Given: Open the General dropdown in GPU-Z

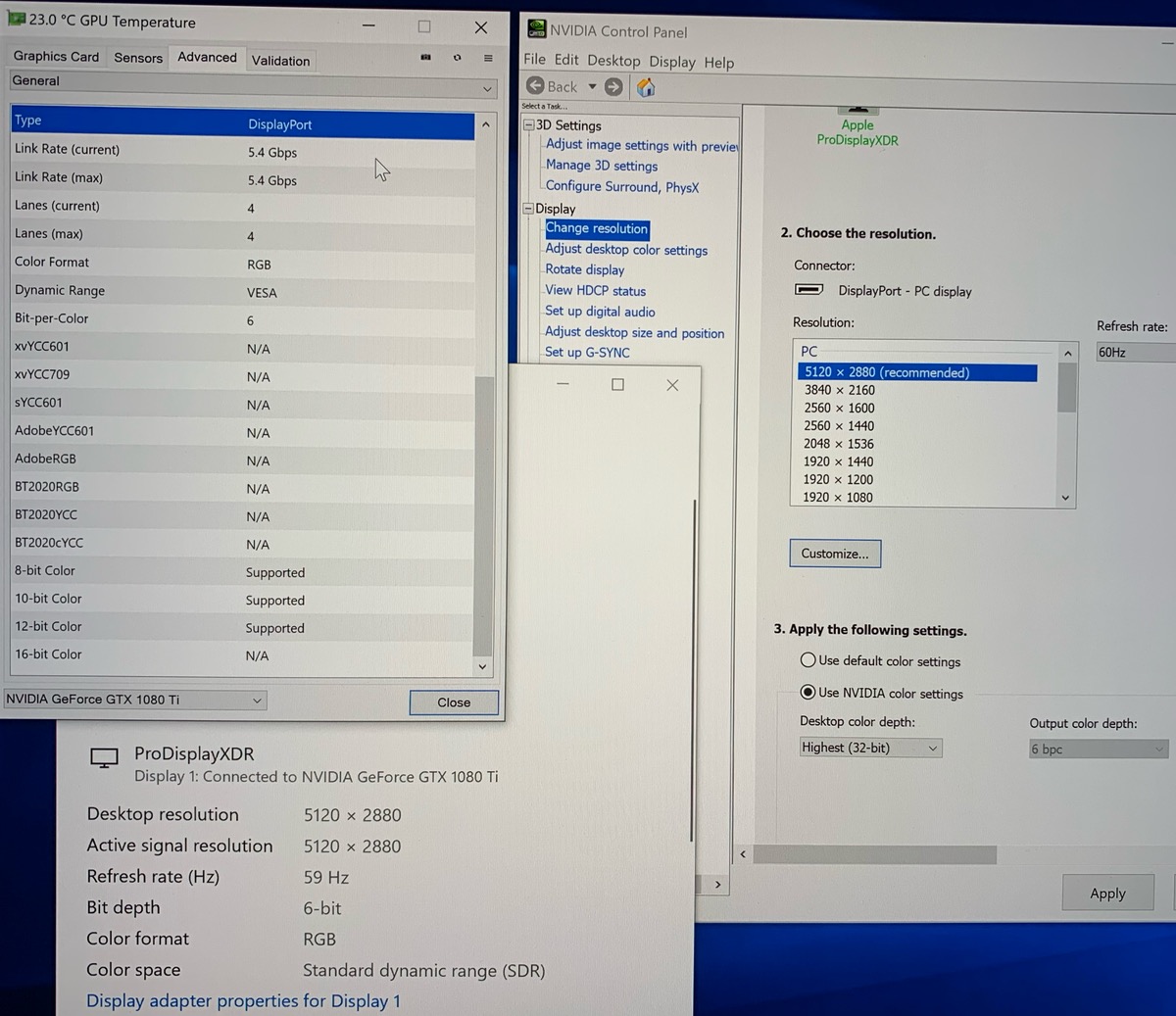Looking at the screenshot, I should tap(253, 83).
